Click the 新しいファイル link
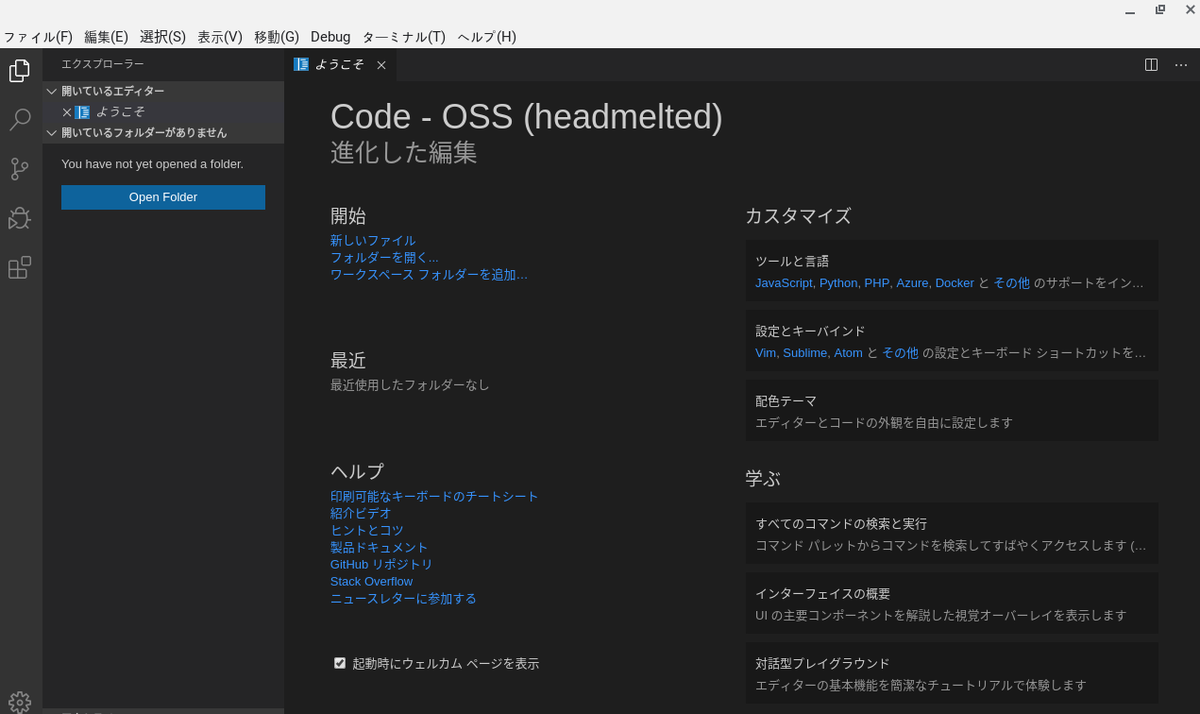Image resolution: width=1200 pixels, height=714 pixels. point(372,240)
